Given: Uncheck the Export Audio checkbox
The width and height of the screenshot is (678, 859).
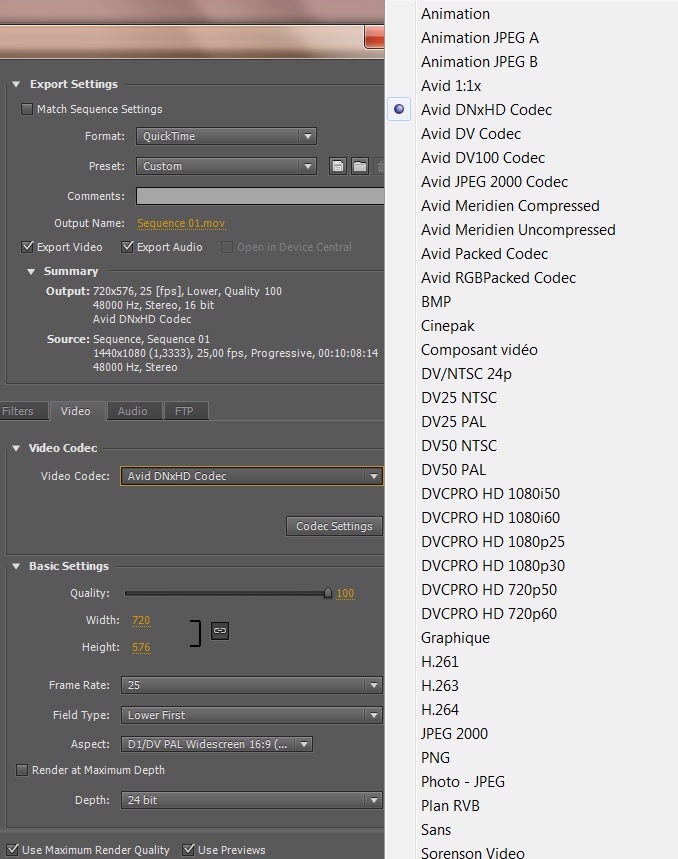Looking at the screenshot, I should (x=127, y=247).
